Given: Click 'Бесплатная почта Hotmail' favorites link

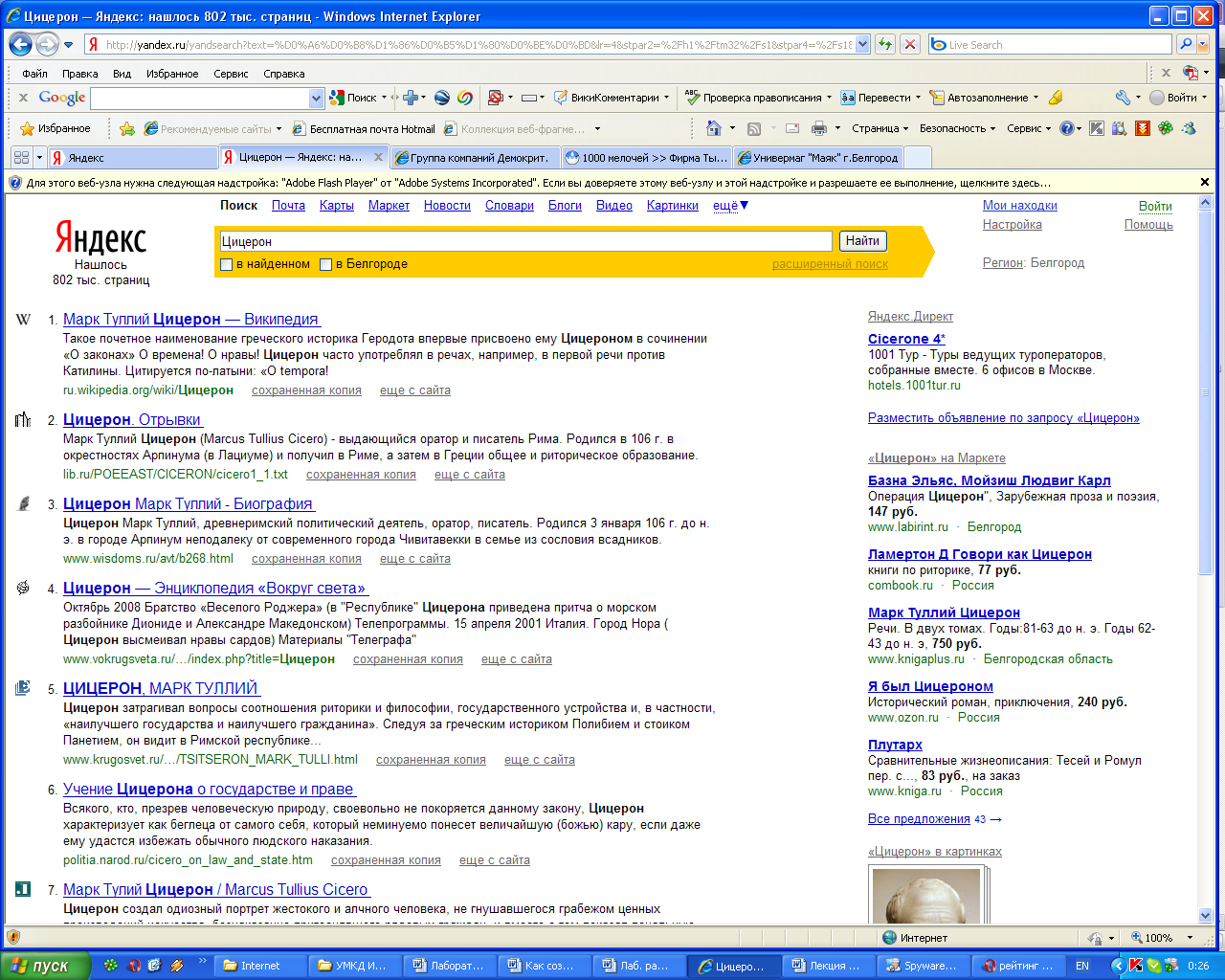Looking at the screenshot, I should point(364,128).
